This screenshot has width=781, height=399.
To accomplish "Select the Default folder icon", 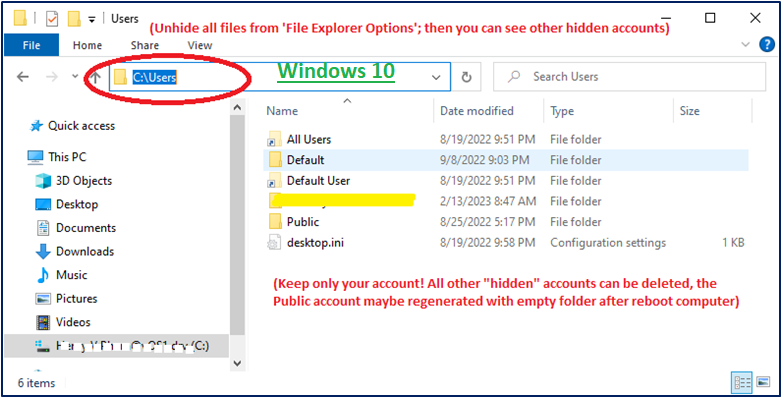I will (x=275, y=160).
